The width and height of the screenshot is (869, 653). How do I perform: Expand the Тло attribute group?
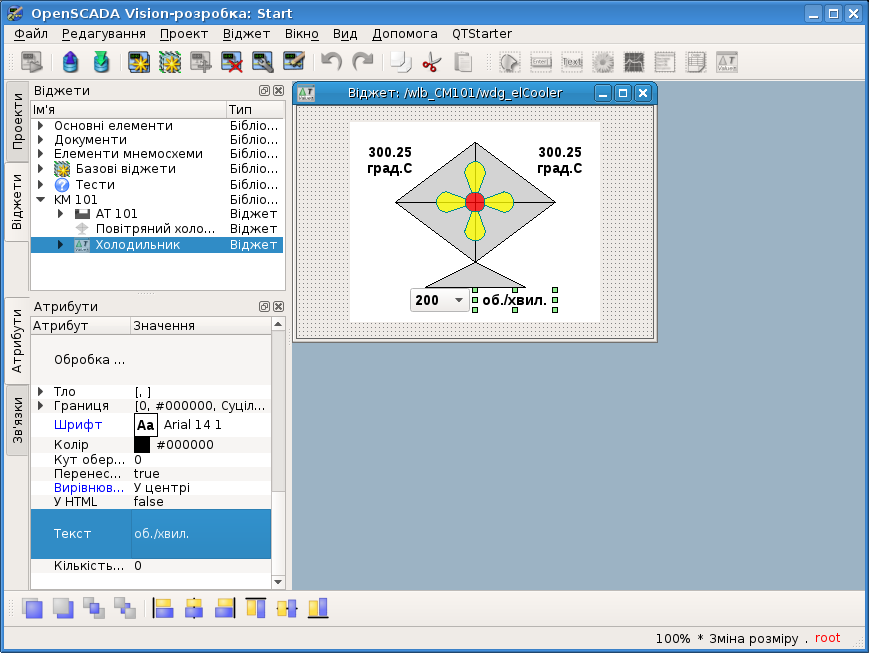point(40,392)
